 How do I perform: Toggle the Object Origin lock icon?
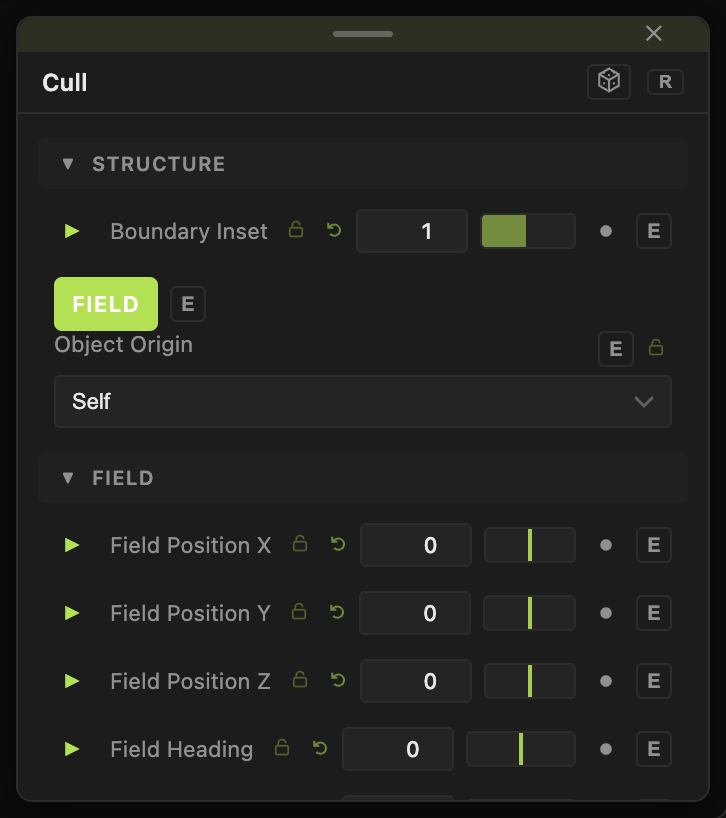(656, 347)
